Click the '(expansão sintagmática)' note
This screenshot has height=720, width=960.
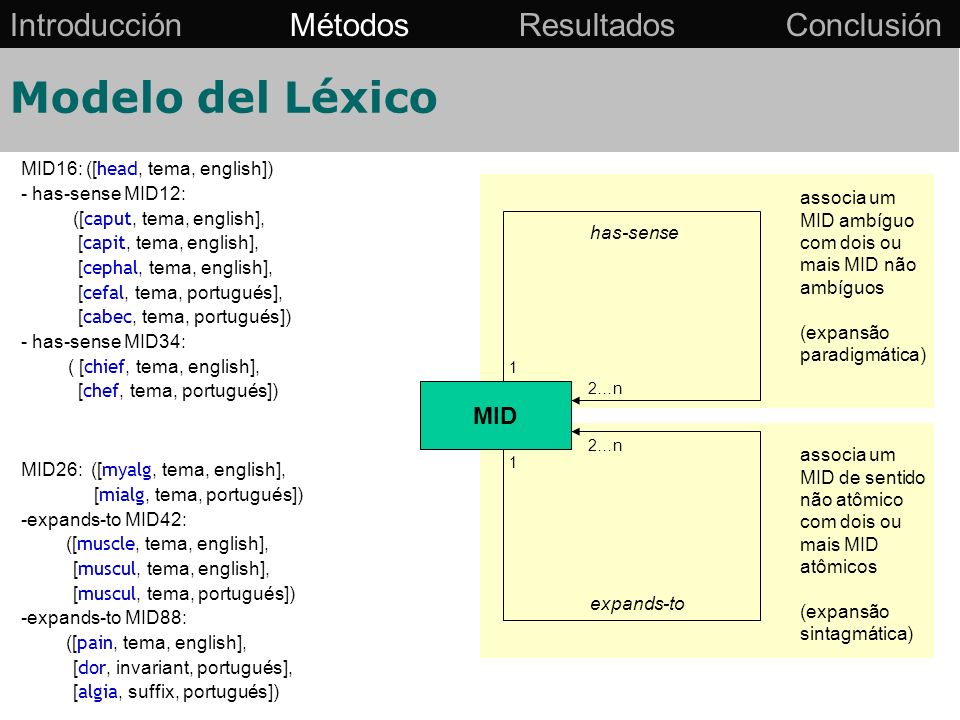[x=857, y=622]
